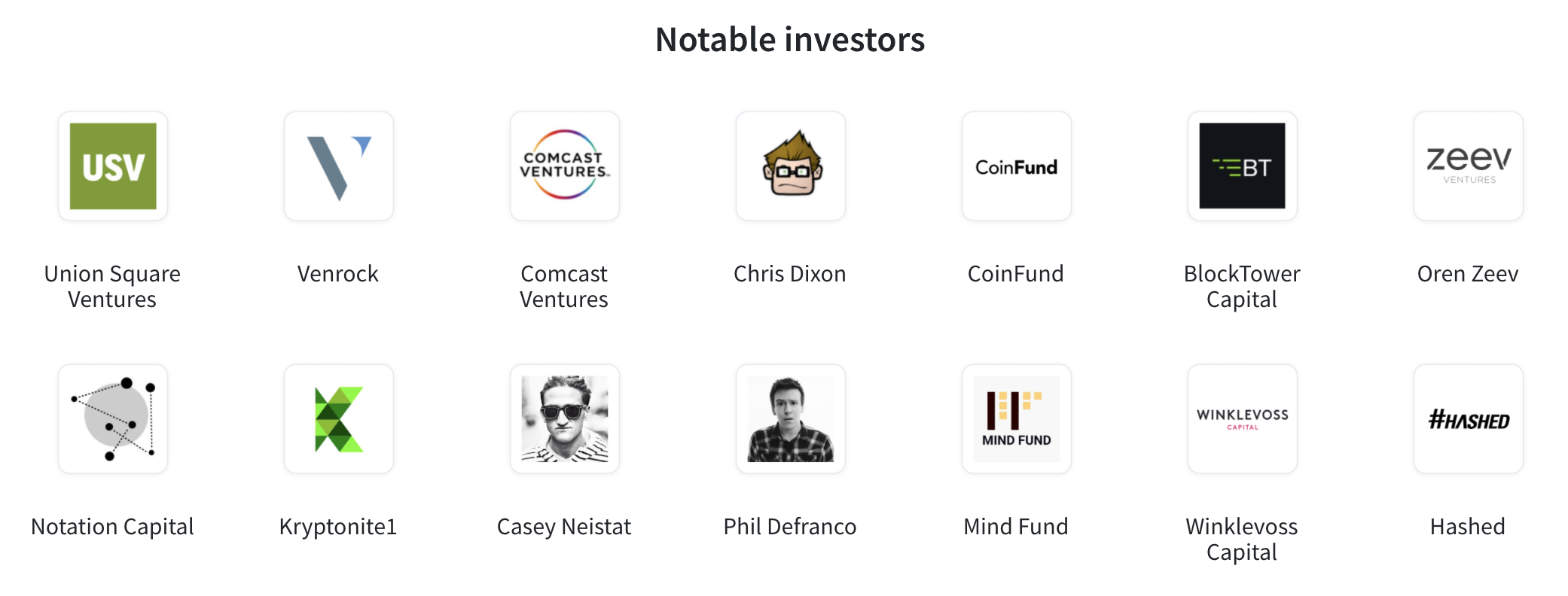Follow the BlockTower Capital text link
Image resolution: width=1568 pixels, height=596 pixels.
point(1242,287)
